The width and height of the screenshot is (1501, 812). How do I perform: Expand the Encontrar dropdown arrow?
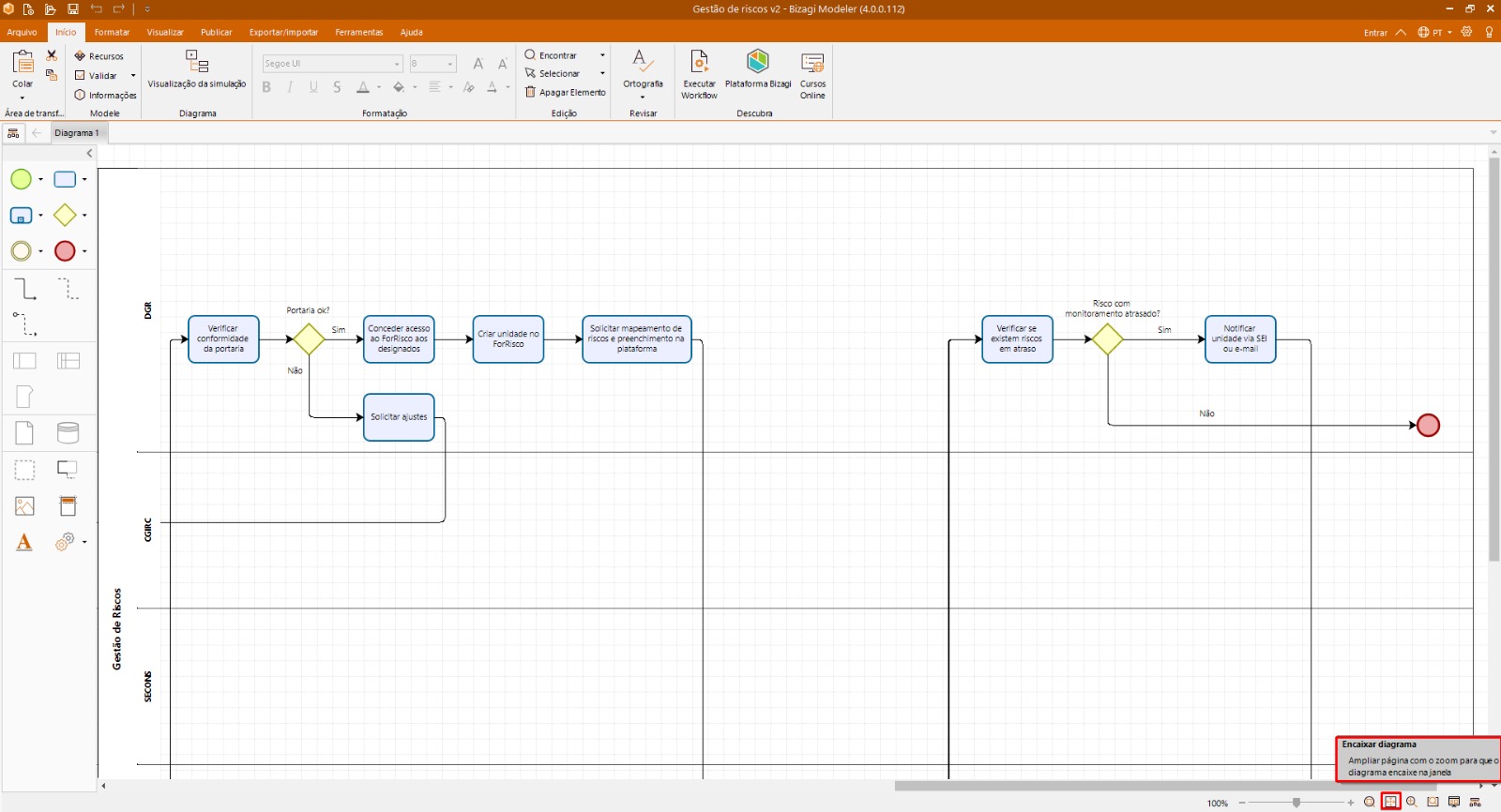tap(602, 55)
